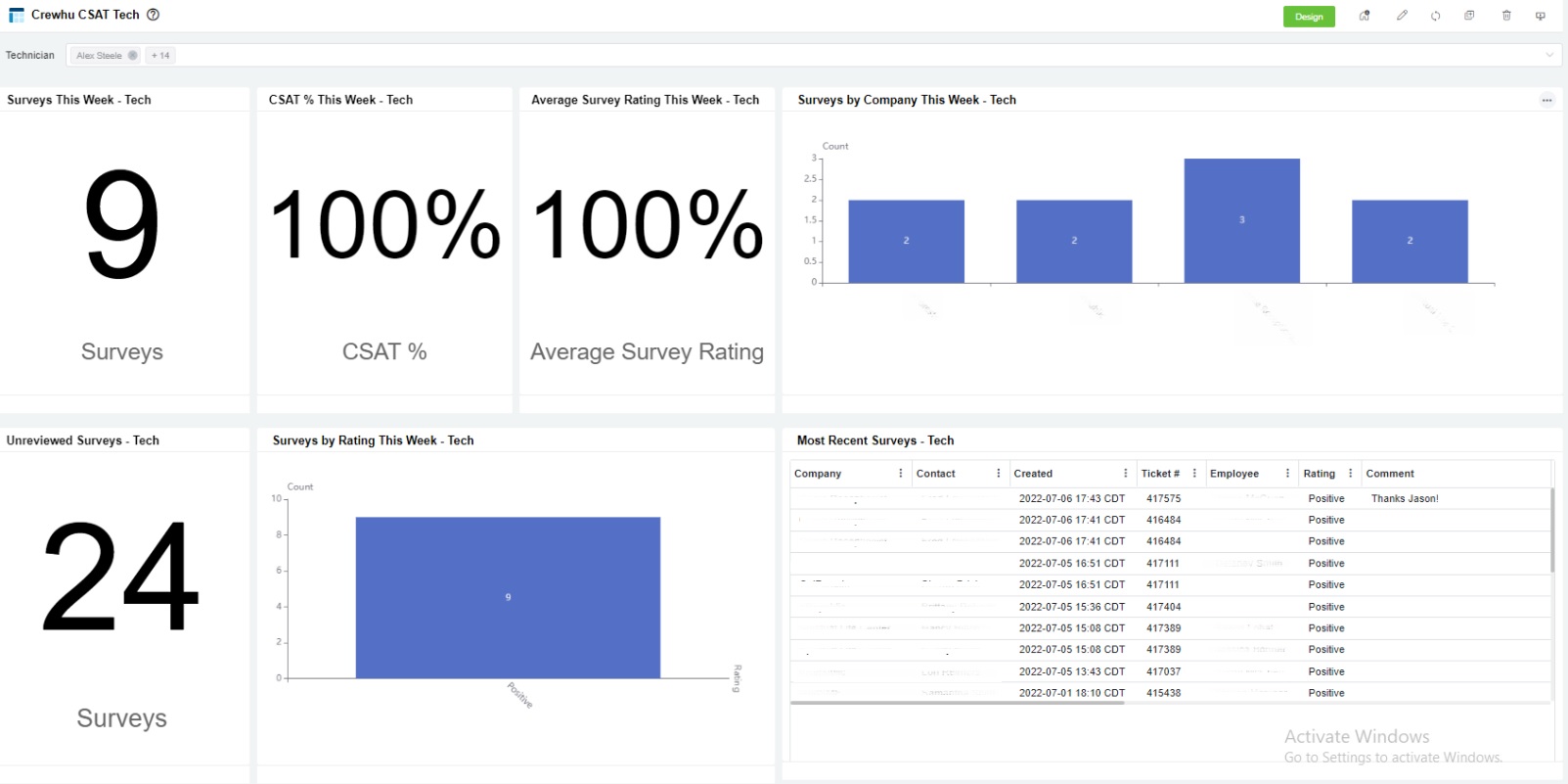Duplicate the dashboard using the copy icon
Image resolution: width=1568 pixels, height=784 pixels.
[x=1469, y=16]
